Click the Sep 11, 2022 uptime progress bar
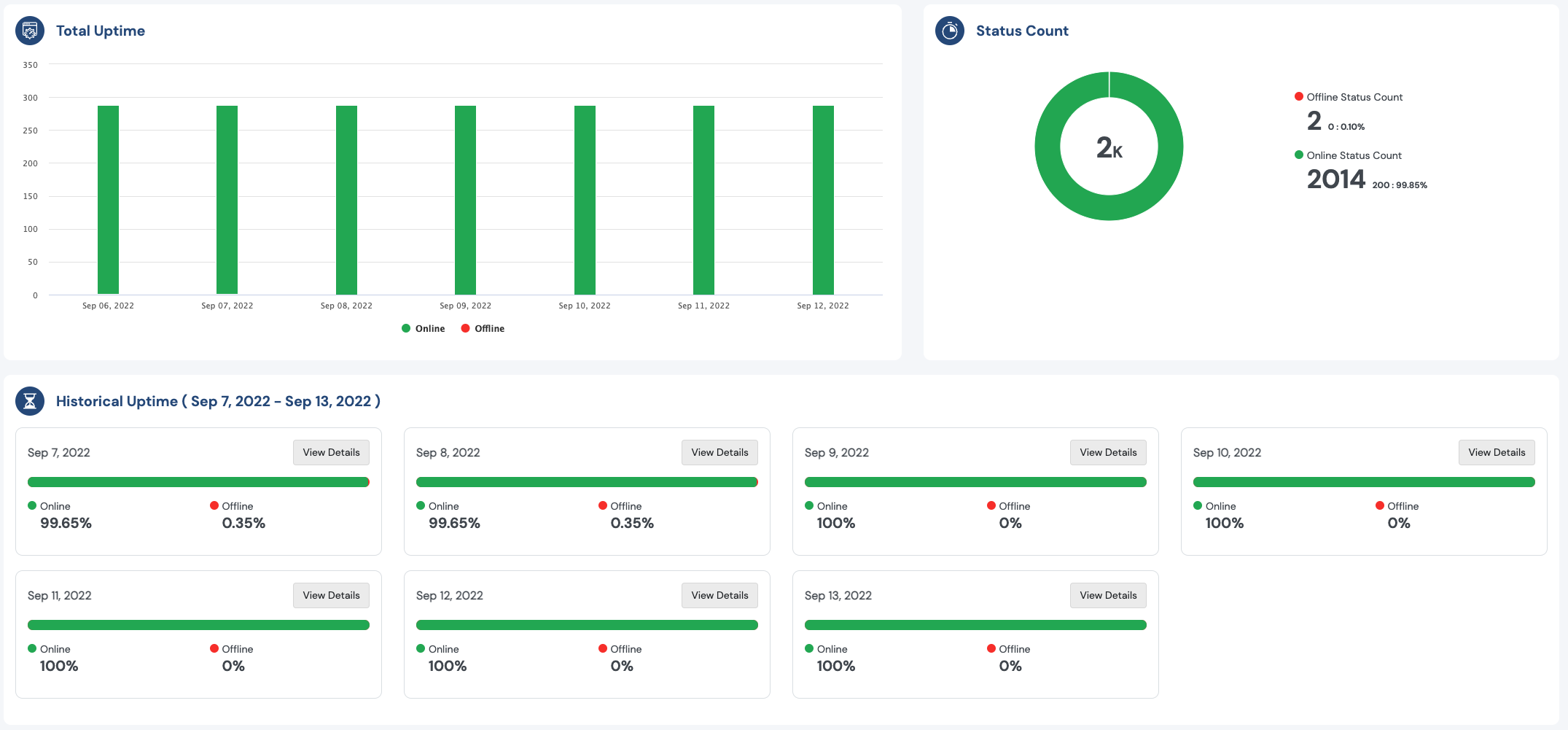Image resolution: width=1568 pixels, height=730 pixels. (x=198, y=625)
